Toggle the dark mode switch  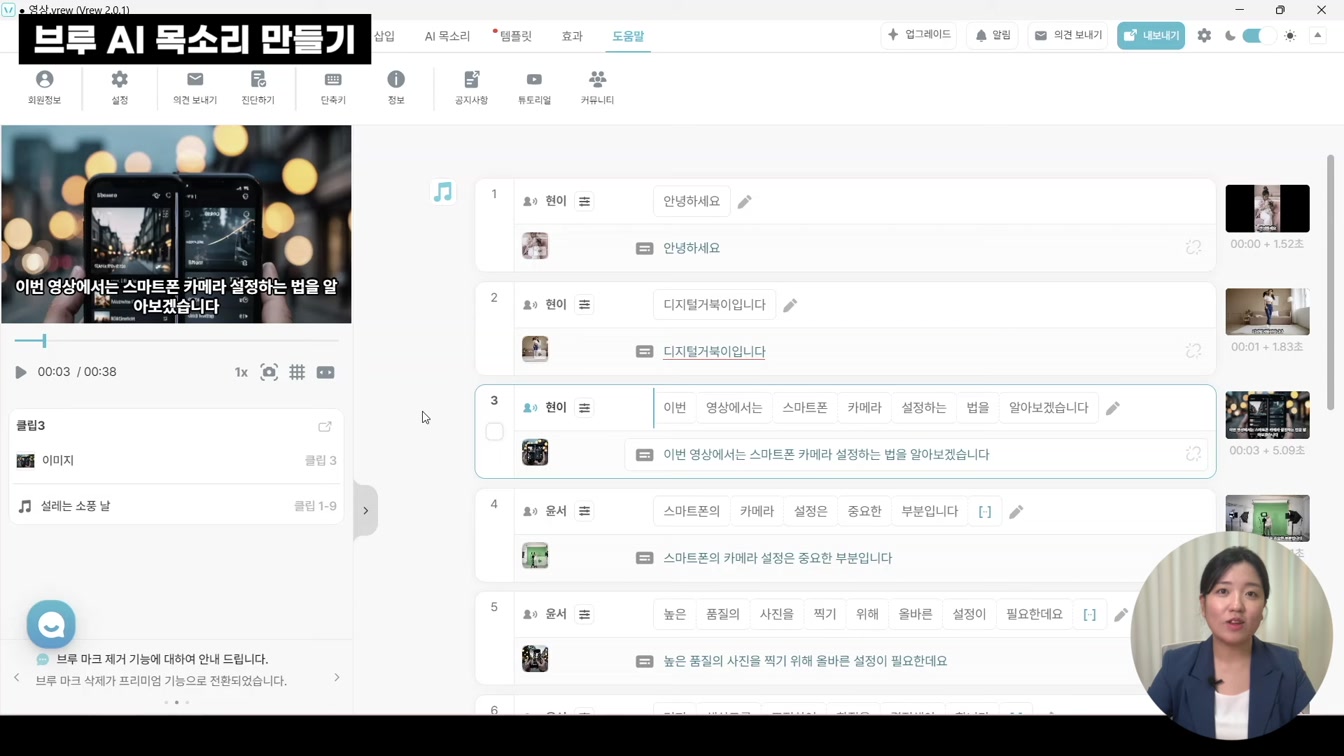point(1258,35)
